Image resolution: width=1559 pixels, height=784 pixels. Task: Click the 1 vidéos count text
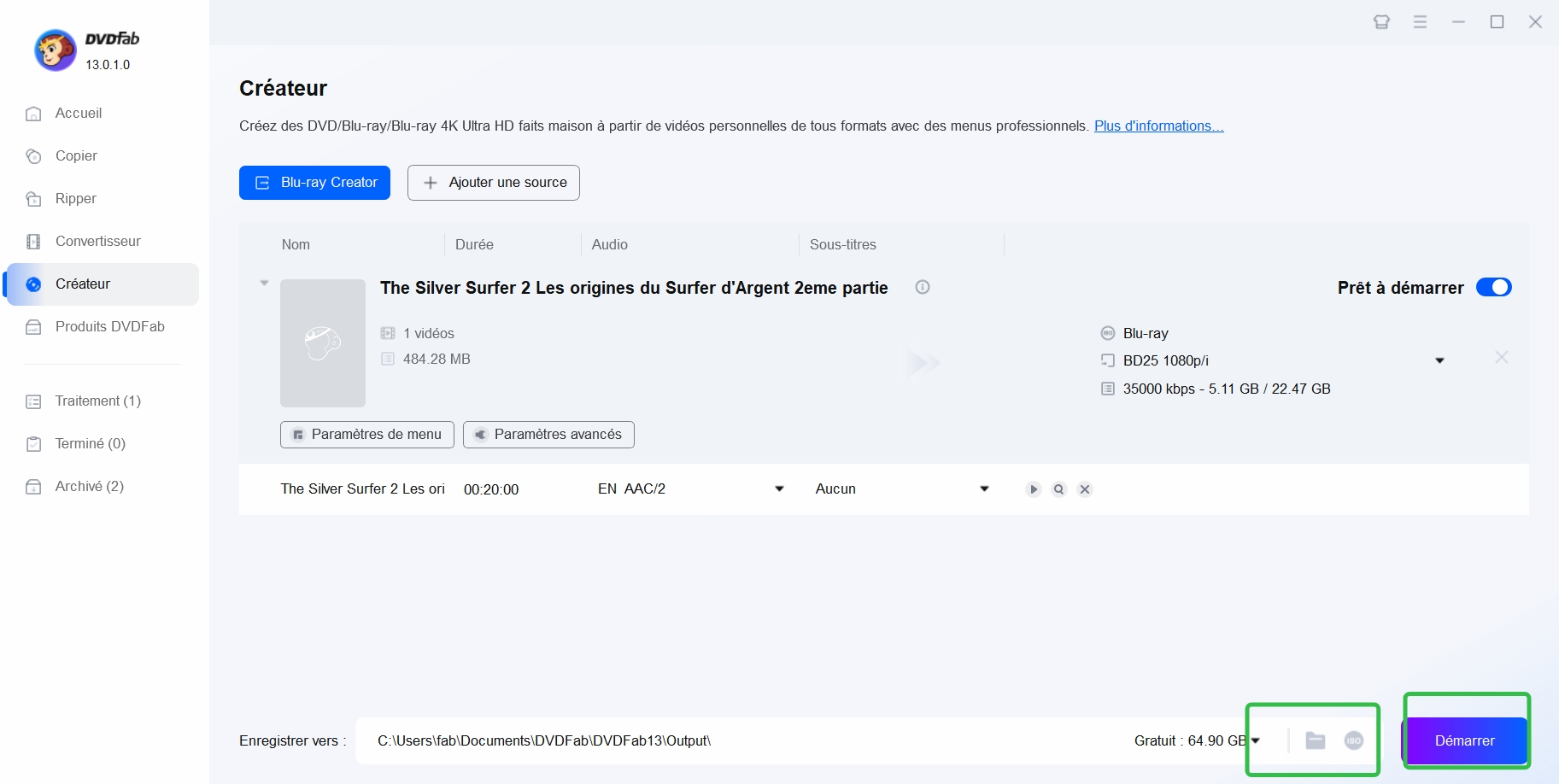pyautogui.click(x=429, y=334)
